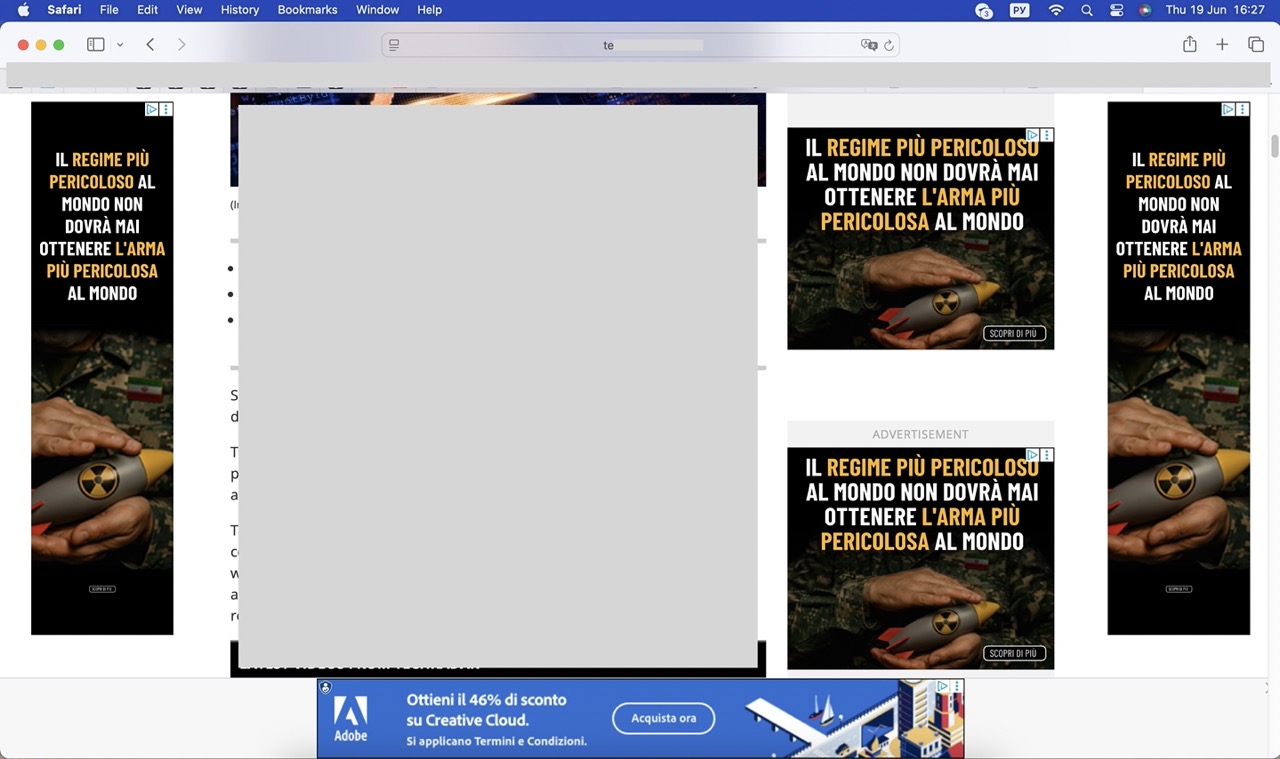Open ad options menu on left skyscraper banner
Viewport: 1280px width, 759px height.
166,109
